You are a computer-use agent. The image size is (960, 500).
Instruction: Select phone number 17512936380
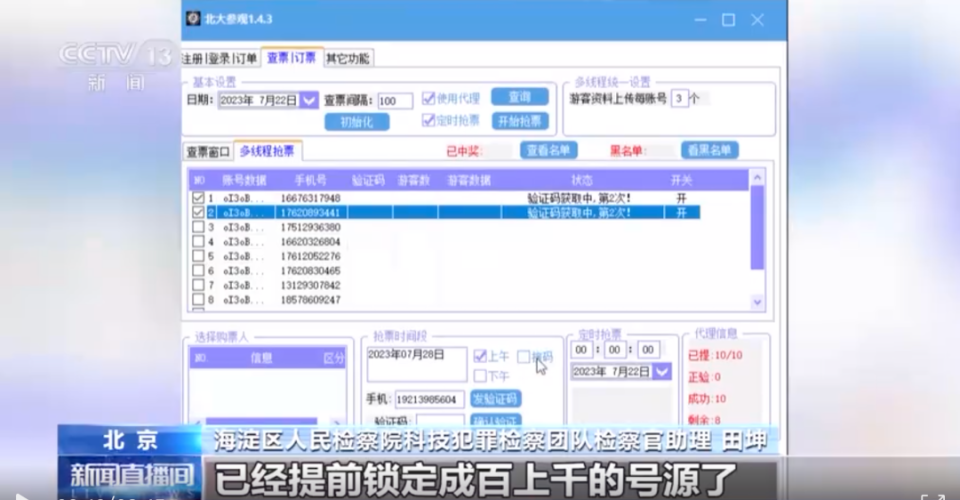pos(310,227)
